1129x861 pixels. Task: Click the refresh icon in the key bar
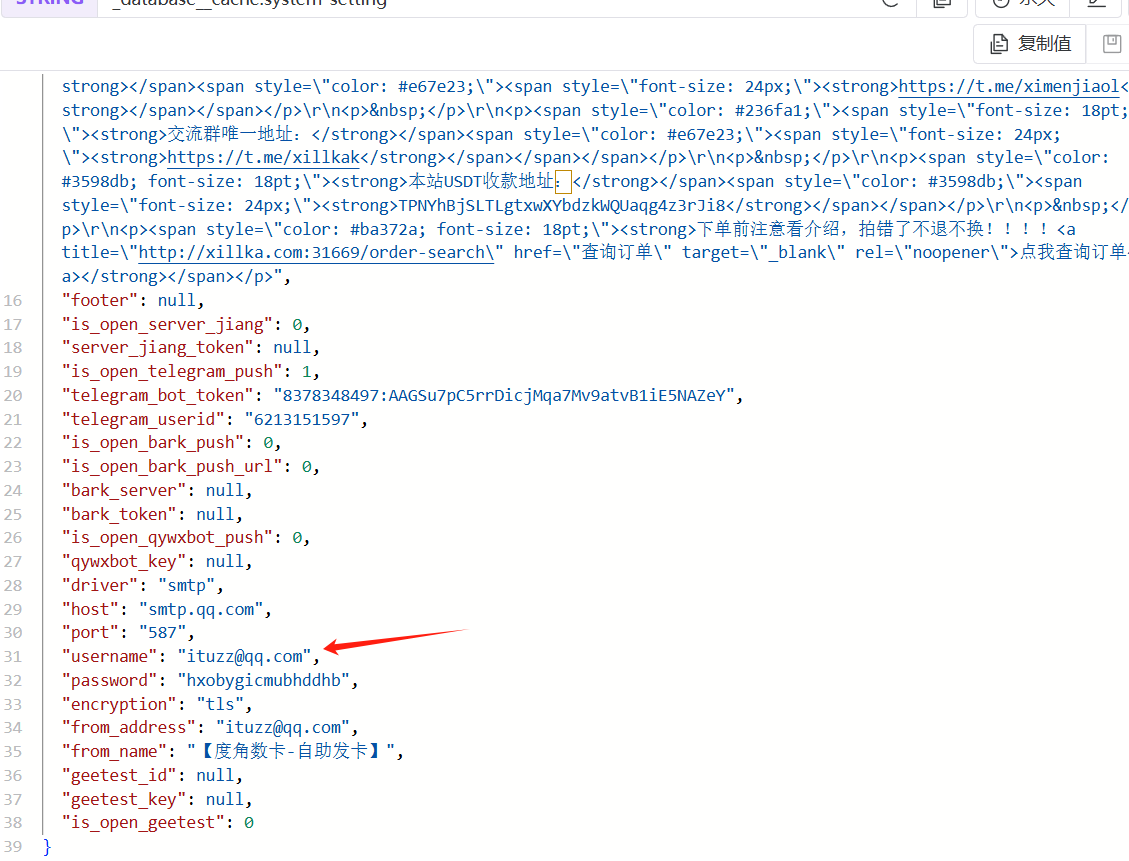pyautogui.click(x=889, y=3)
